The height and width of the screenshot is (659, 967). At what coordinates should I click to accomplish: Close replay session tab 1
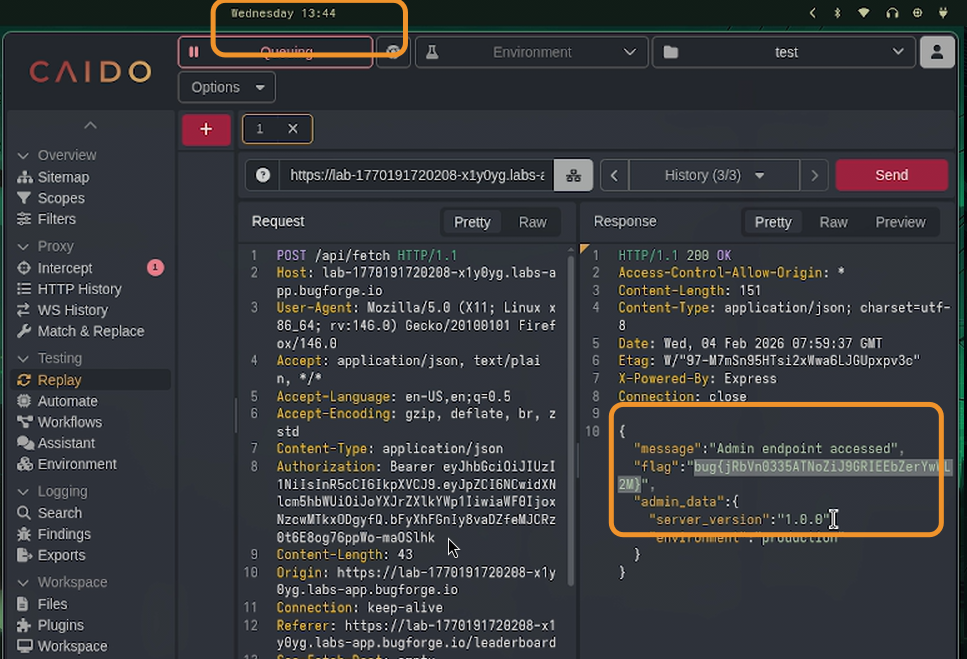(293, 129)
